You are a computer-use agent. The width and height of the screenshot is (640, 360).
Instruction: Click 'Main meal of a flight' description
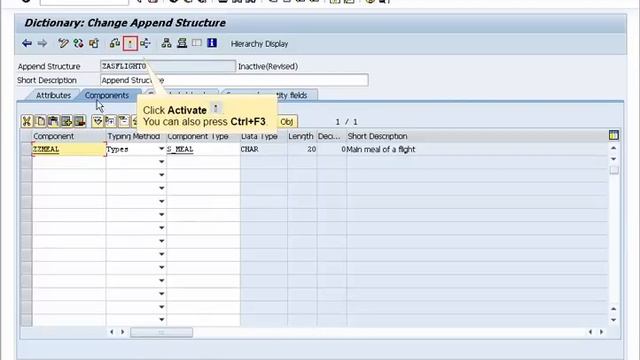coord(381,149)
